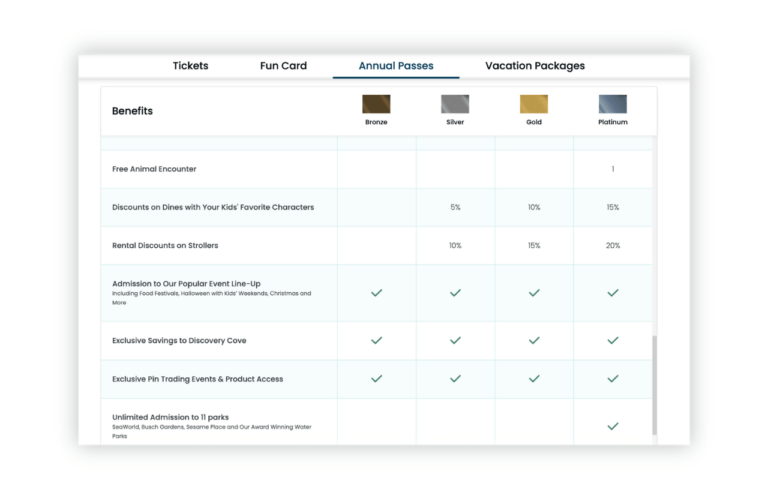Screen dimensions: 768x498
Task: Select the Platinum pass card icon
Action: coord(613,104)
